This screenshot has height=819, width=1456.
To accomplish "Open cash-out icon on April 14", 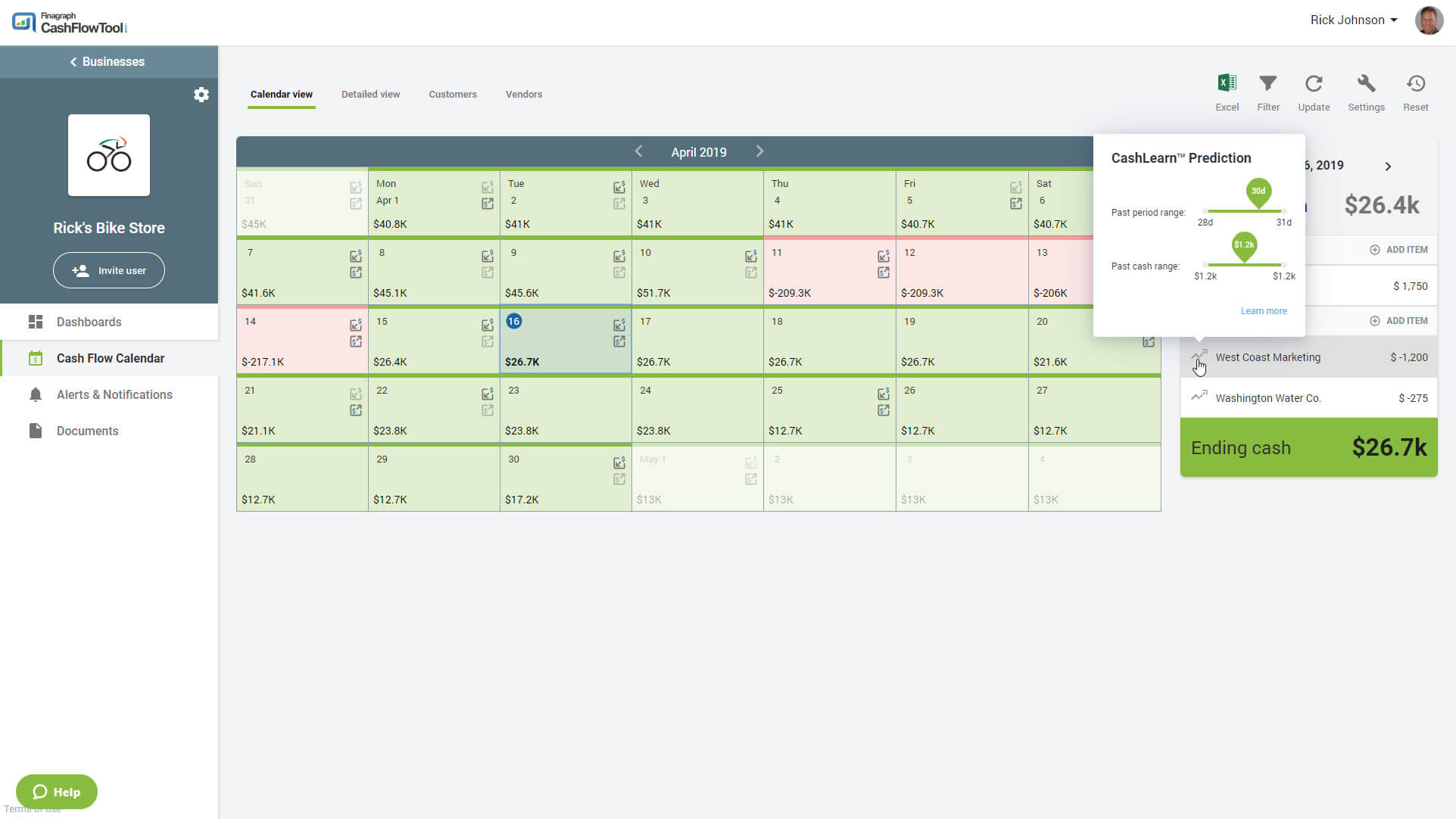I will (356, 341).
